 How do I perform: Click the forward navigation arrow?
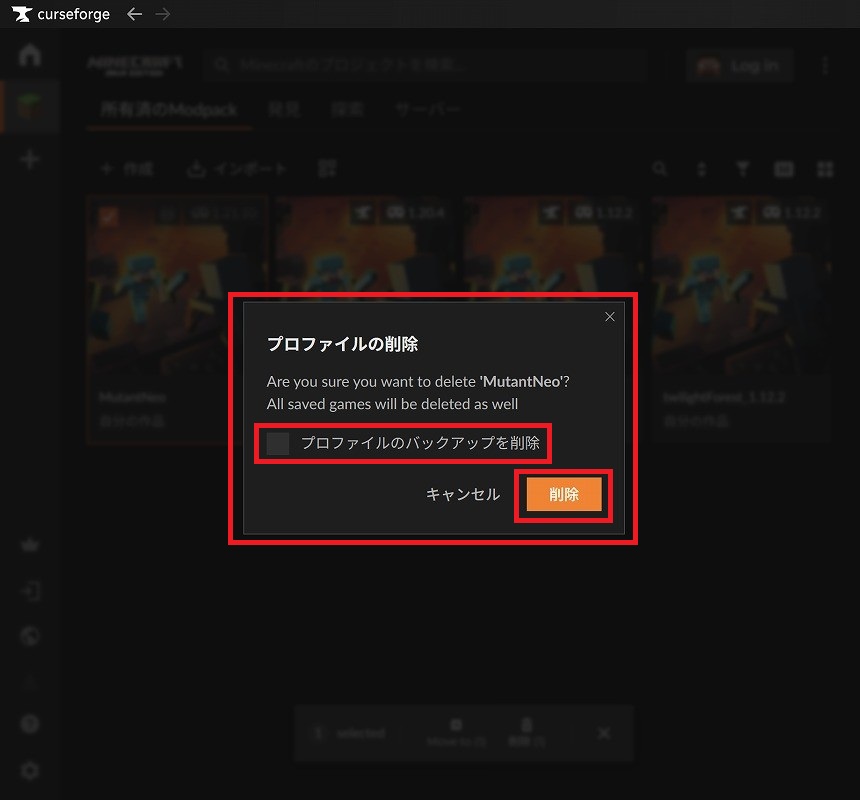164,14
